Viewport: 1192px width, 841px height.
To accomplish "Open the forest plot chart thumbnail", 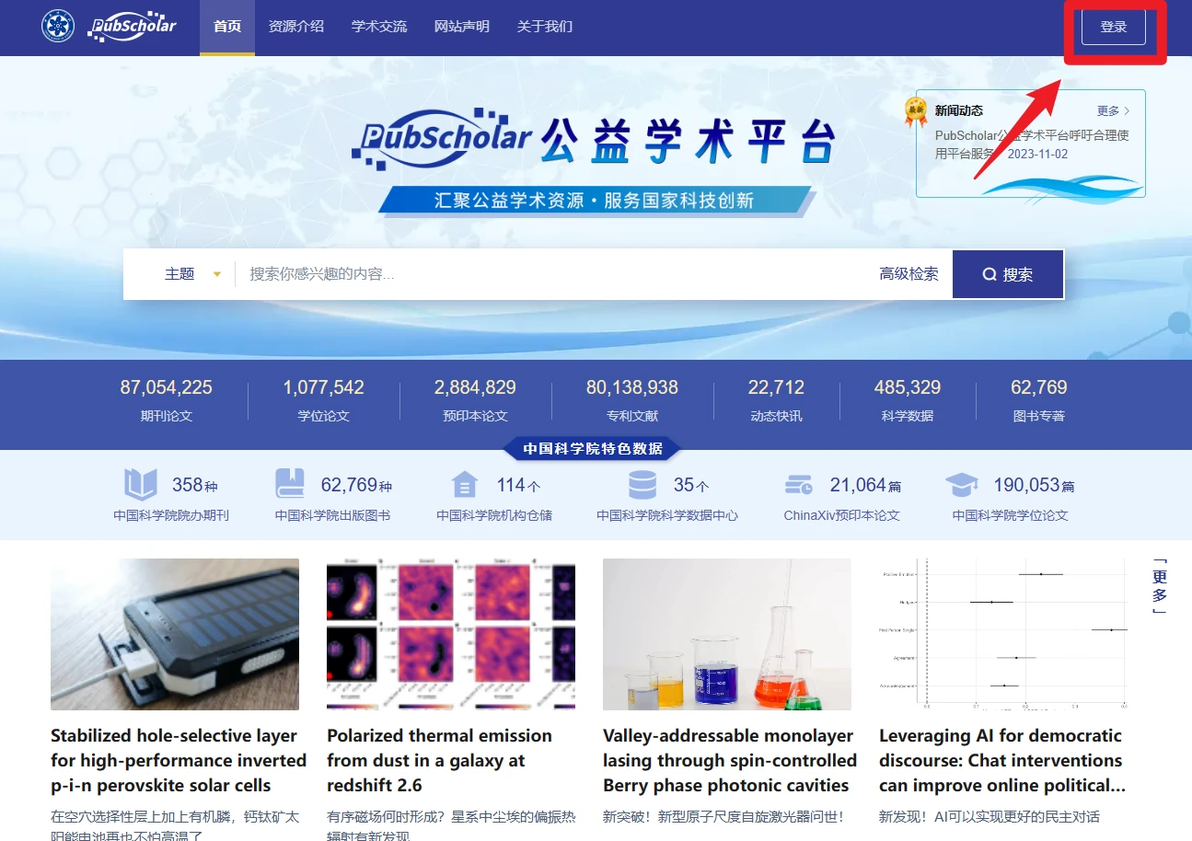I will tap(1003, 634).
